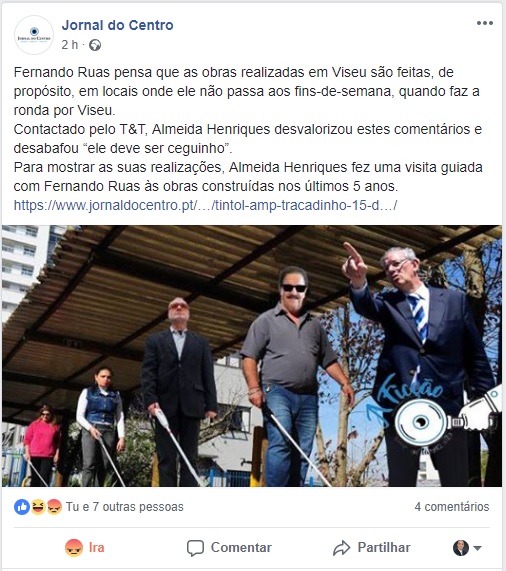The width and height of the screenshot is (506, 571).
Task: Open the post options three-dots menu
Action: tap(485, 23)
